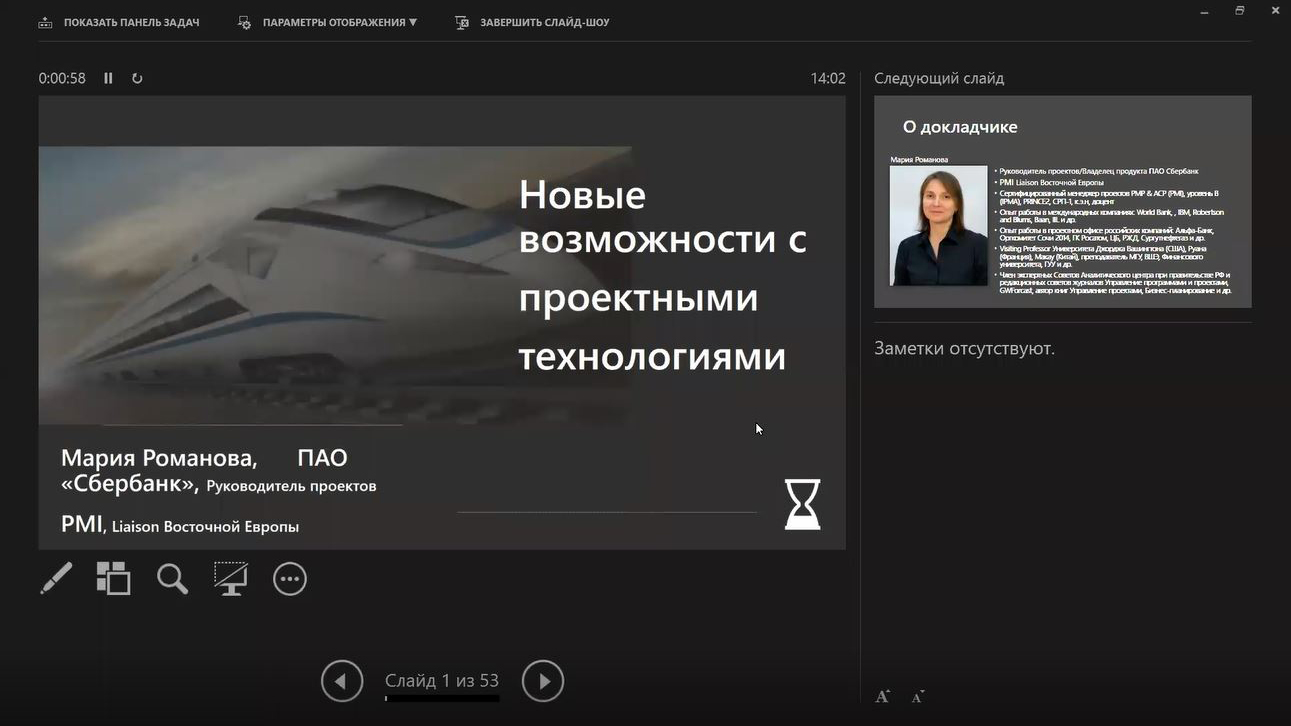Toggle the black screen slide-show icon
1291x726 pixels.
231,578
